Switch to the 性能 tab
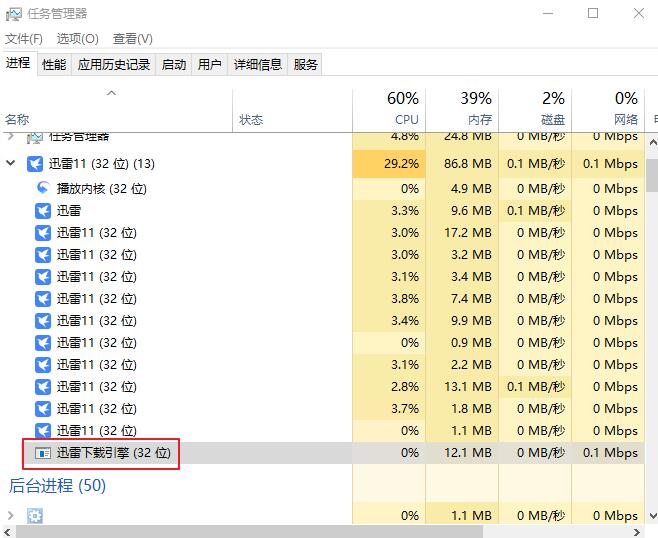Viewport: 658px width, 538px height. tap(54, 65)
